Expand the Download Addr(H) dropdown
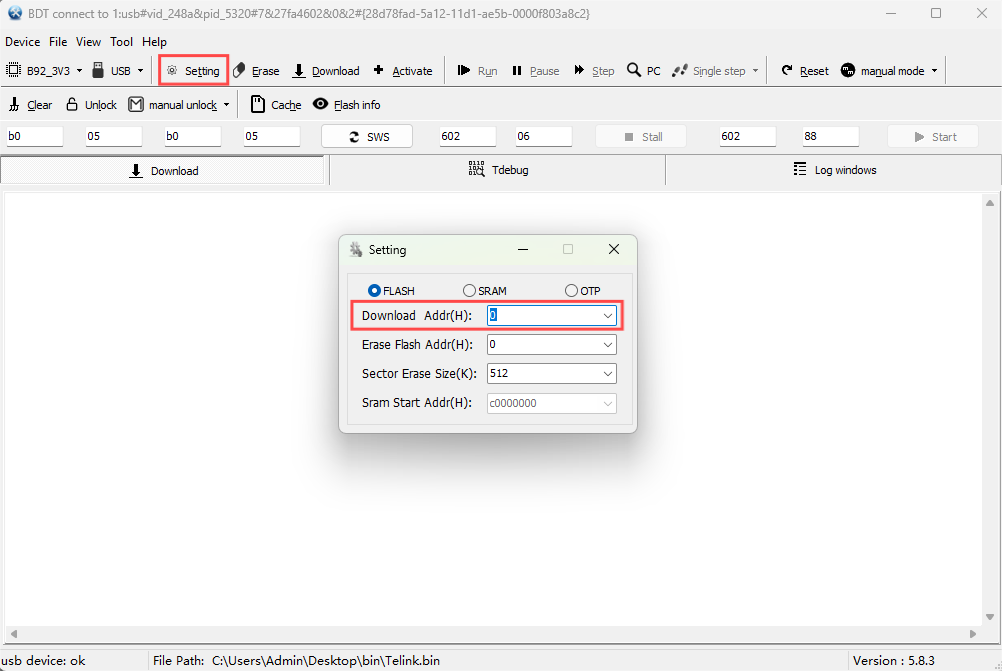 (608, 316)
